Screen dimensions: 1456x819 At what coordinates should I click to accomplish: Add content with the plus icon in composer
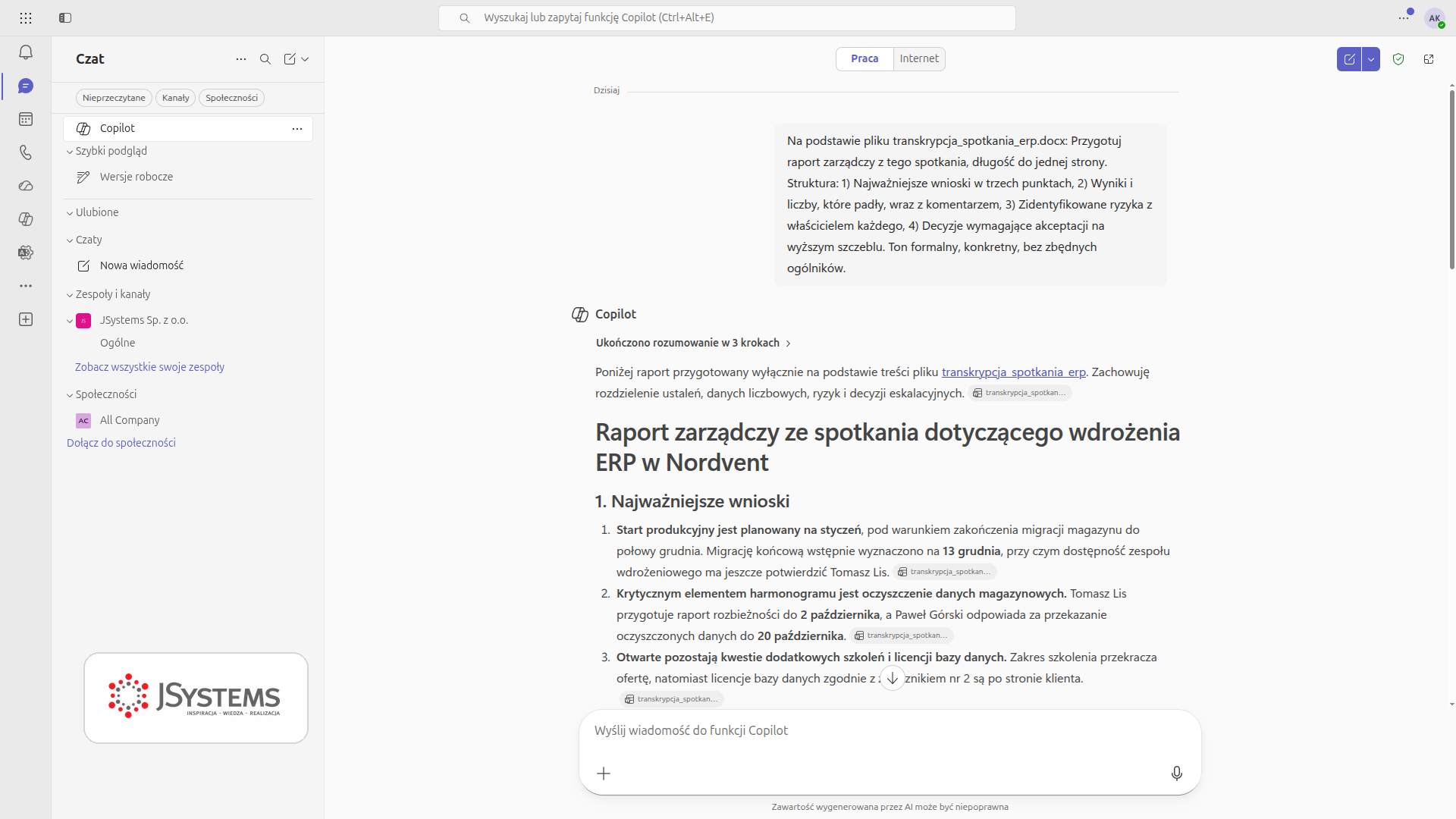(604, 773)
